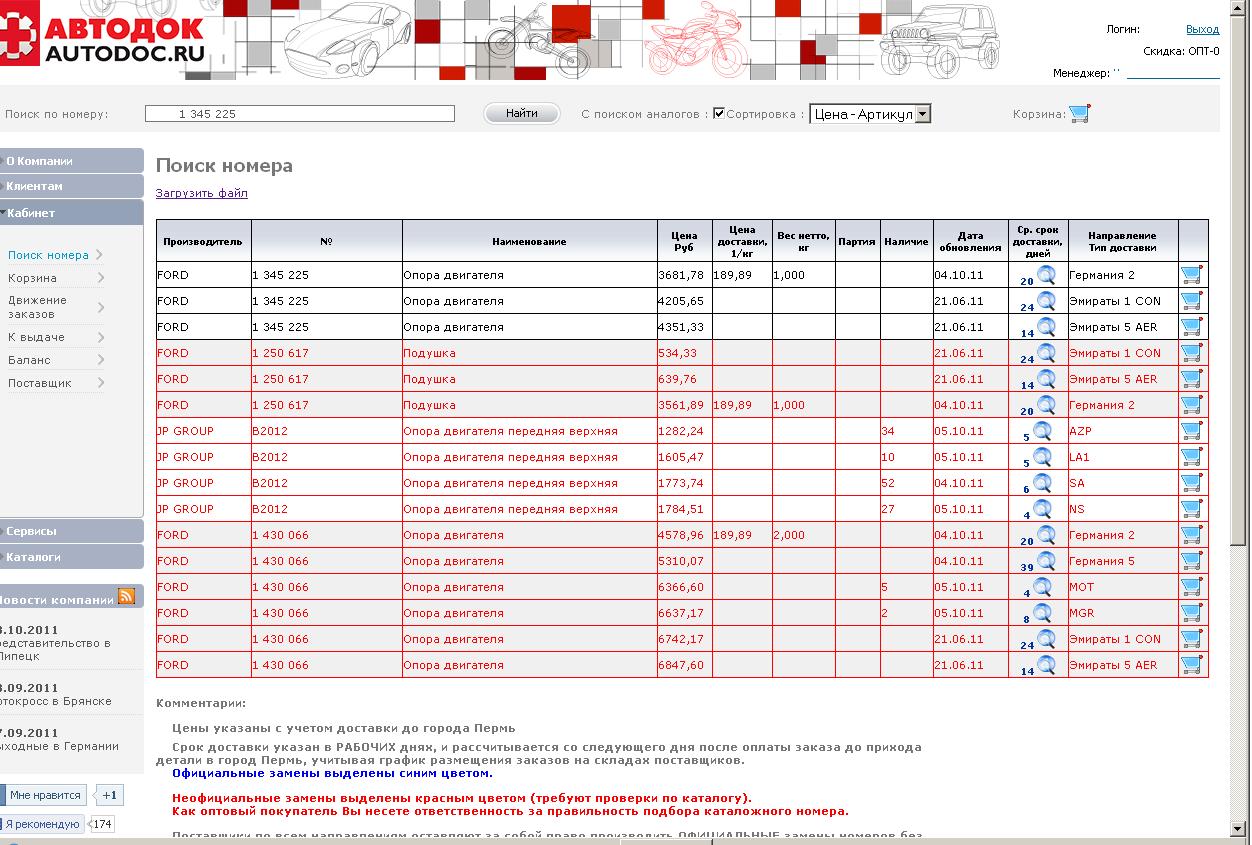Screen dimensions: 1252x845
Task: Add the 6847,60 Эмираты 5 AER row to cart
Action: click(x=1191, y=664)
